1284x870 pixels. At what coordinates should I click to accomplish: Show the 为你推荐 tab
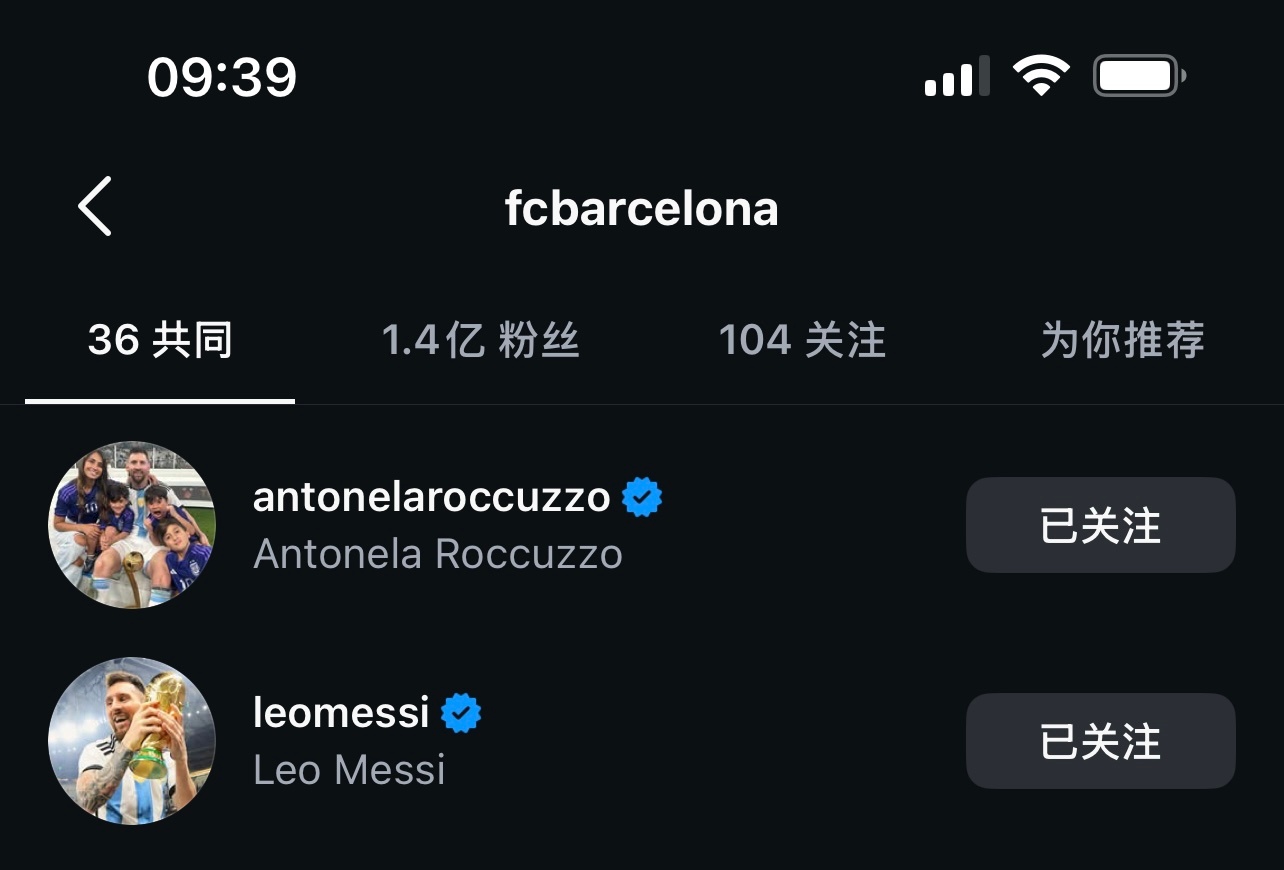[1122, 341]
